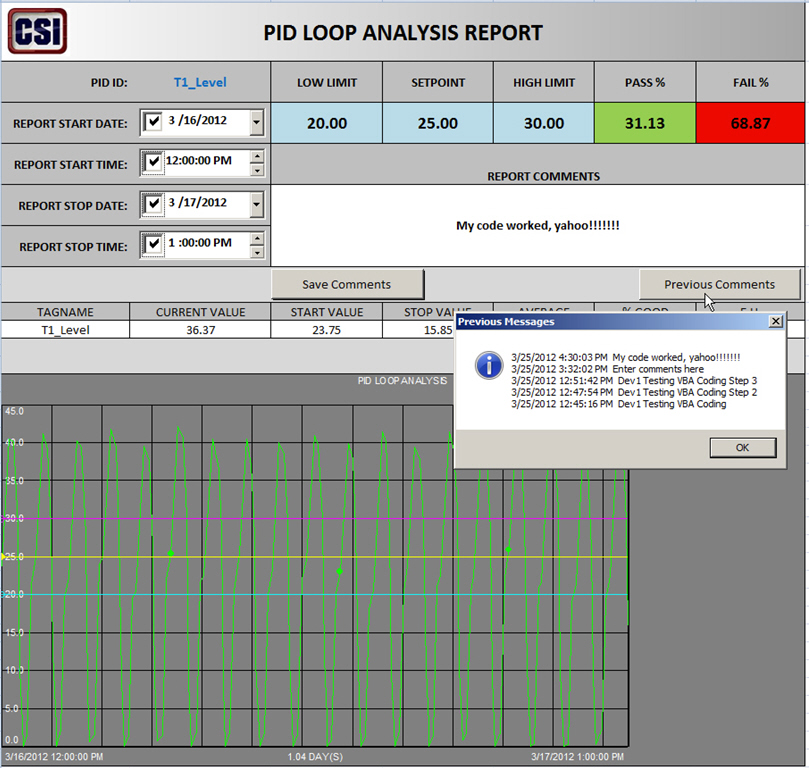Decrease Report Start Time with down arrow
This screenshot has width=809, height=768.
(x=257, y=169)
